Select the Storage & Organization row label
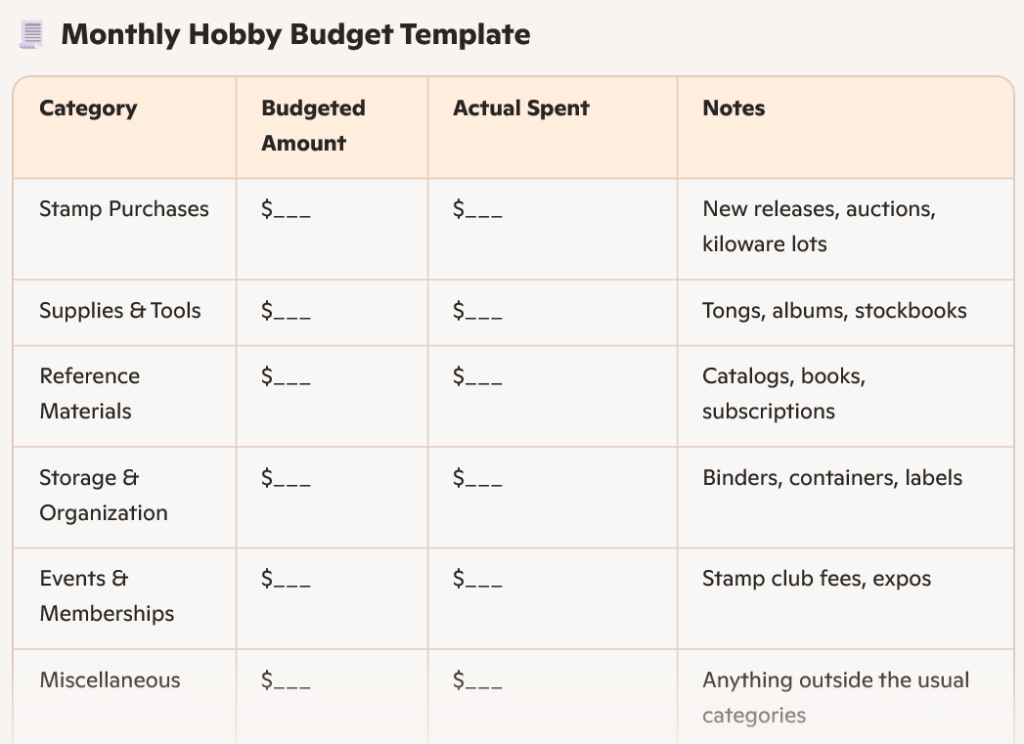1024x744 pixels. pyautogui.click(x=103, y=495)
